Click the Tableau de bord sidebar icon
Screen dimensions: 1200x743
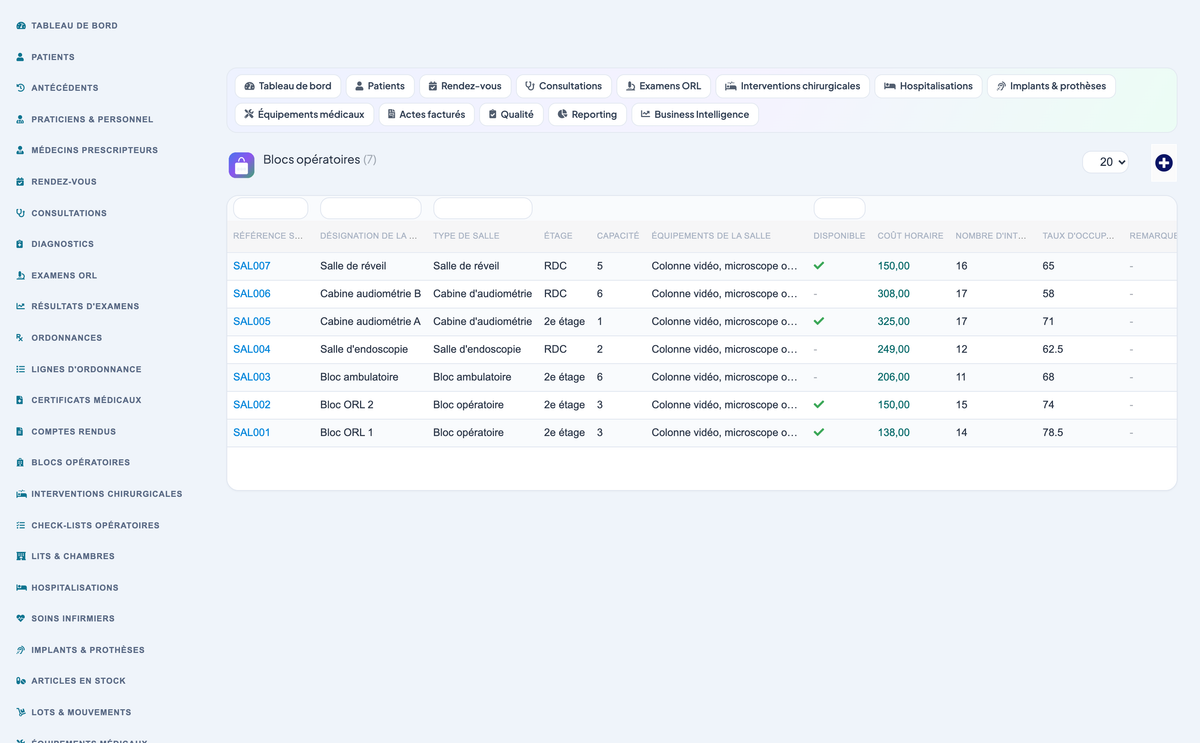[x=21, y=26]
